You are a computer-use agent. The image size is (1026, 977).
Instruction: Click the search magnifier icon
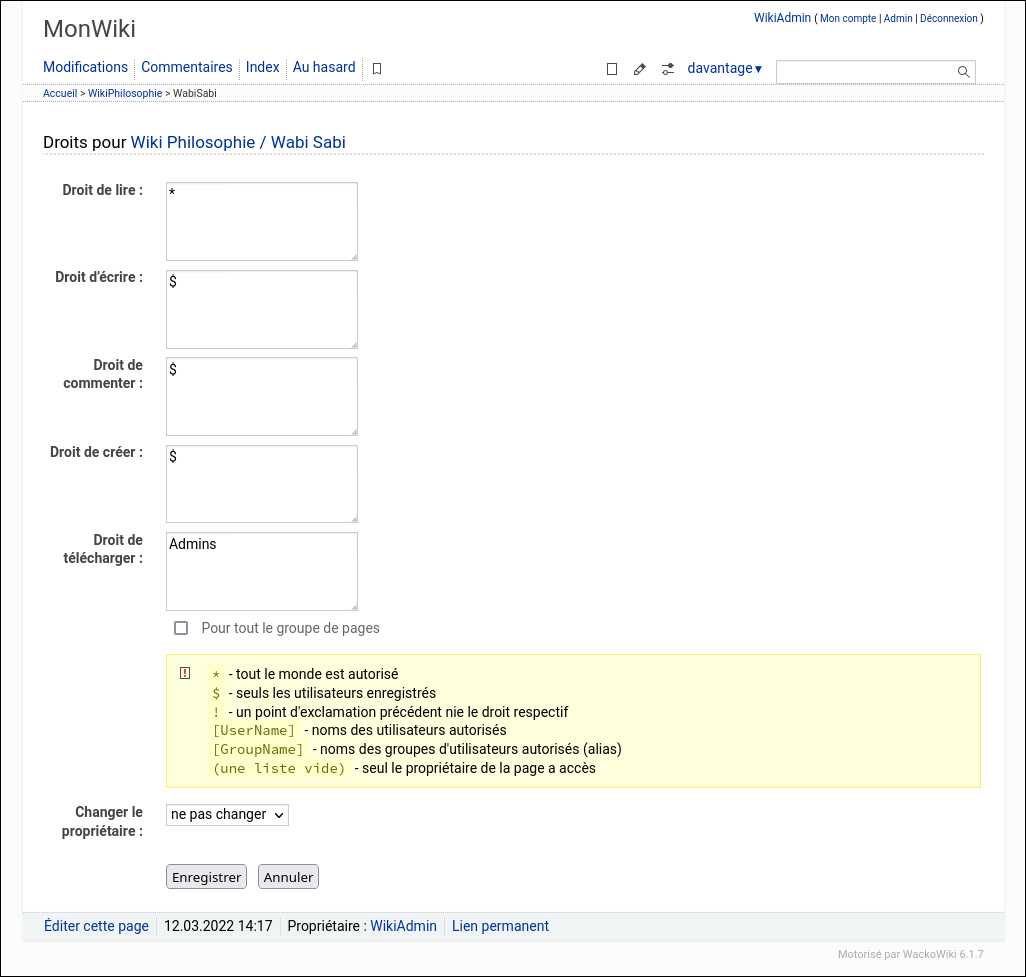point(963,72)
